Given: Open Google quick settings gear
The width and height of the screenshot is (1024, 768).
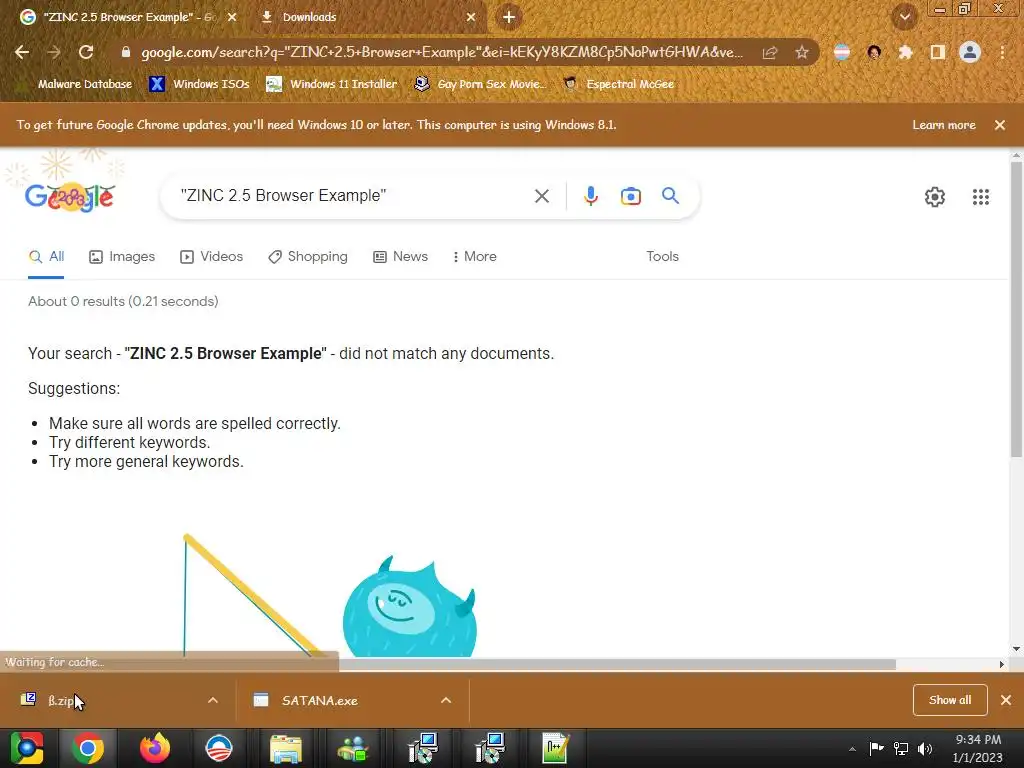Looking at the screenshot, I should (x=935, y=197).
